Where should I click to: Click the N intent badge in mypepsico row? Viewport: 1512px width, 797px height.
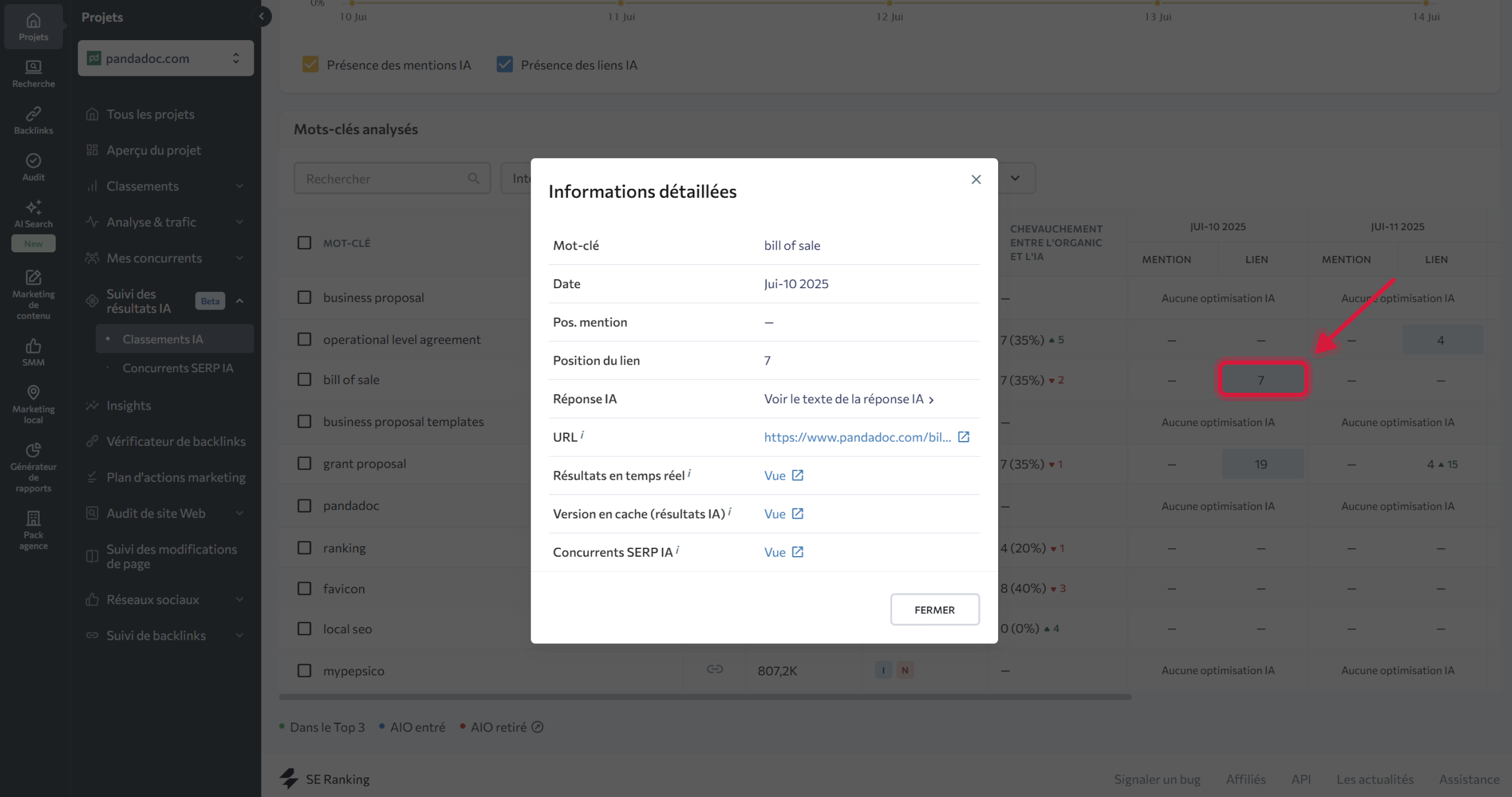(905, 670)
